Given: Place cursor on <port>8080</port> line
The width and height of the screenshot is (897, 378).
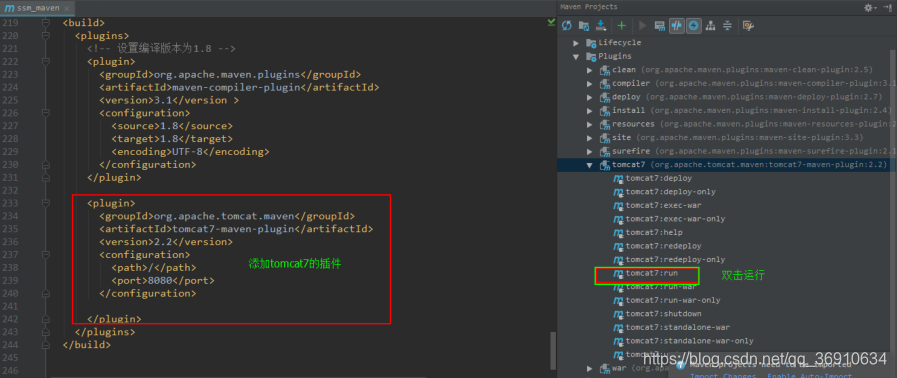Looking at the screenshot, I should coord(163,280).
